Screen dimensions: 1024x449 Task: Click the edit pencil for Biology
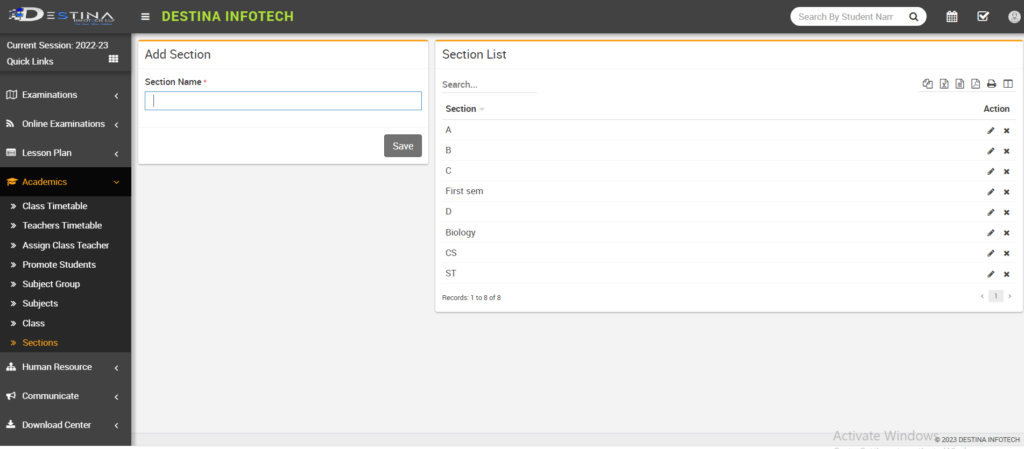pos(990,233)
